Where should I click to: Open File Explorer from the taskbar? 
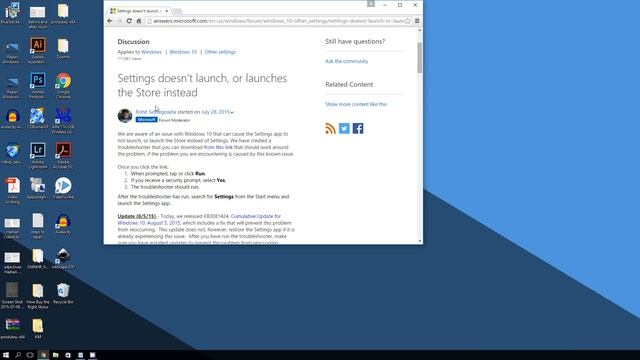point(56,355)
